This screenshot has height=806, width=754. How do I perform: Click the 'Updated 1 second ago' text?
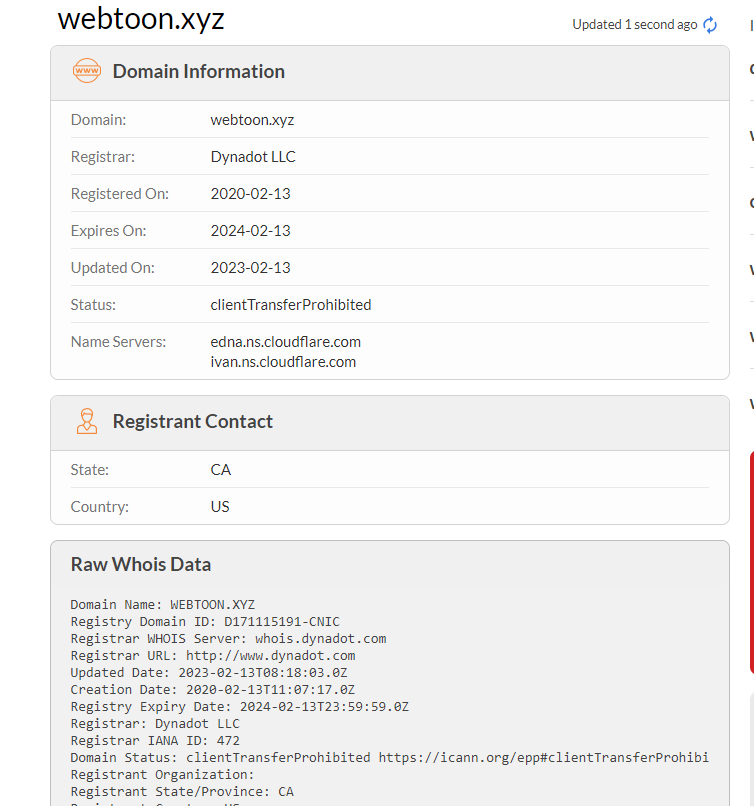635,25
